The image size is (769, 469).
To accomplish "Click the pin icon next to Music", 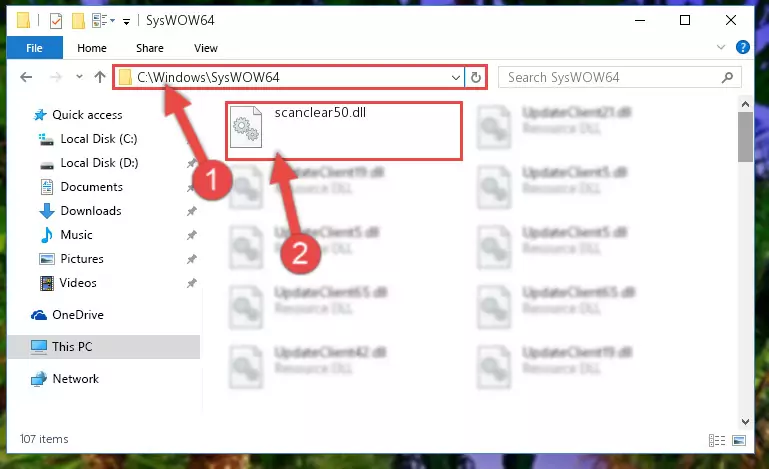I will [191, 235].
